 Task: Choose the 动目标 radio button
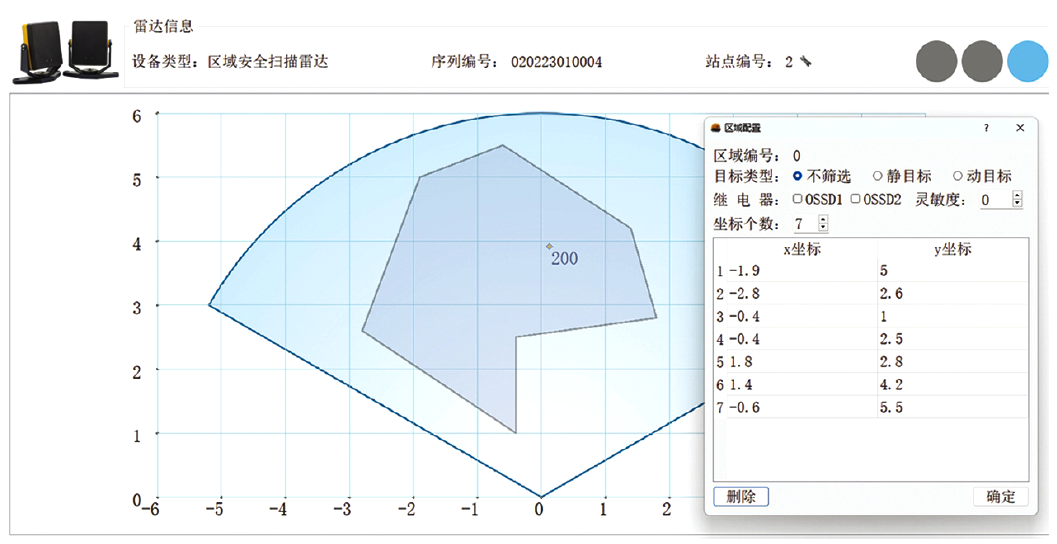point(957,176)
